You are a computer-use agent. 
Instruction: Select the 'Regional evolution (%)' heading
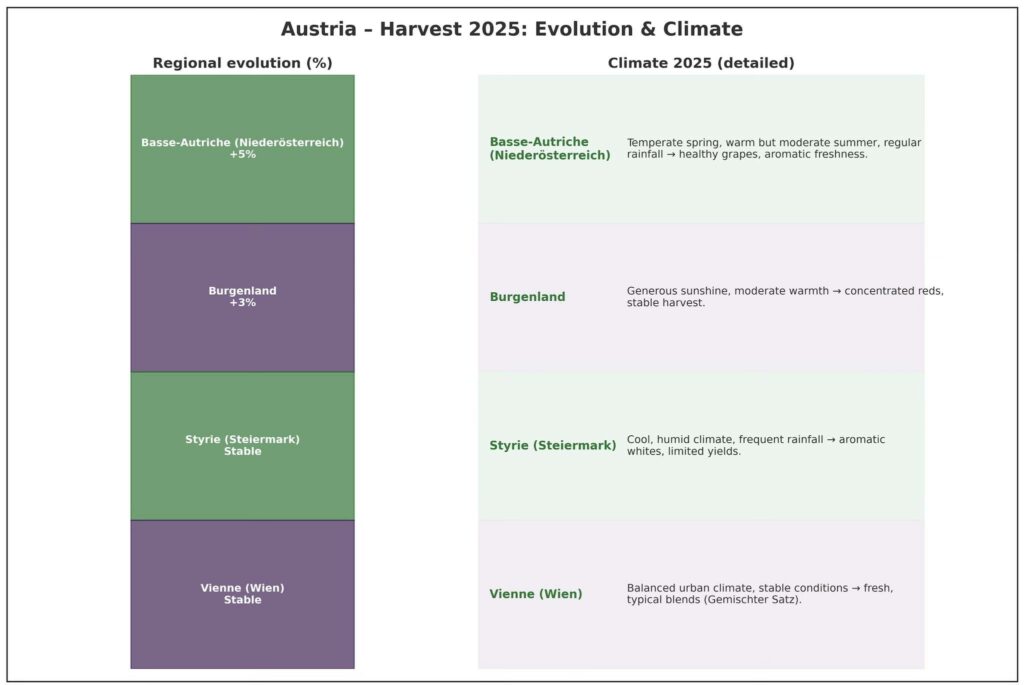(242, 63)
